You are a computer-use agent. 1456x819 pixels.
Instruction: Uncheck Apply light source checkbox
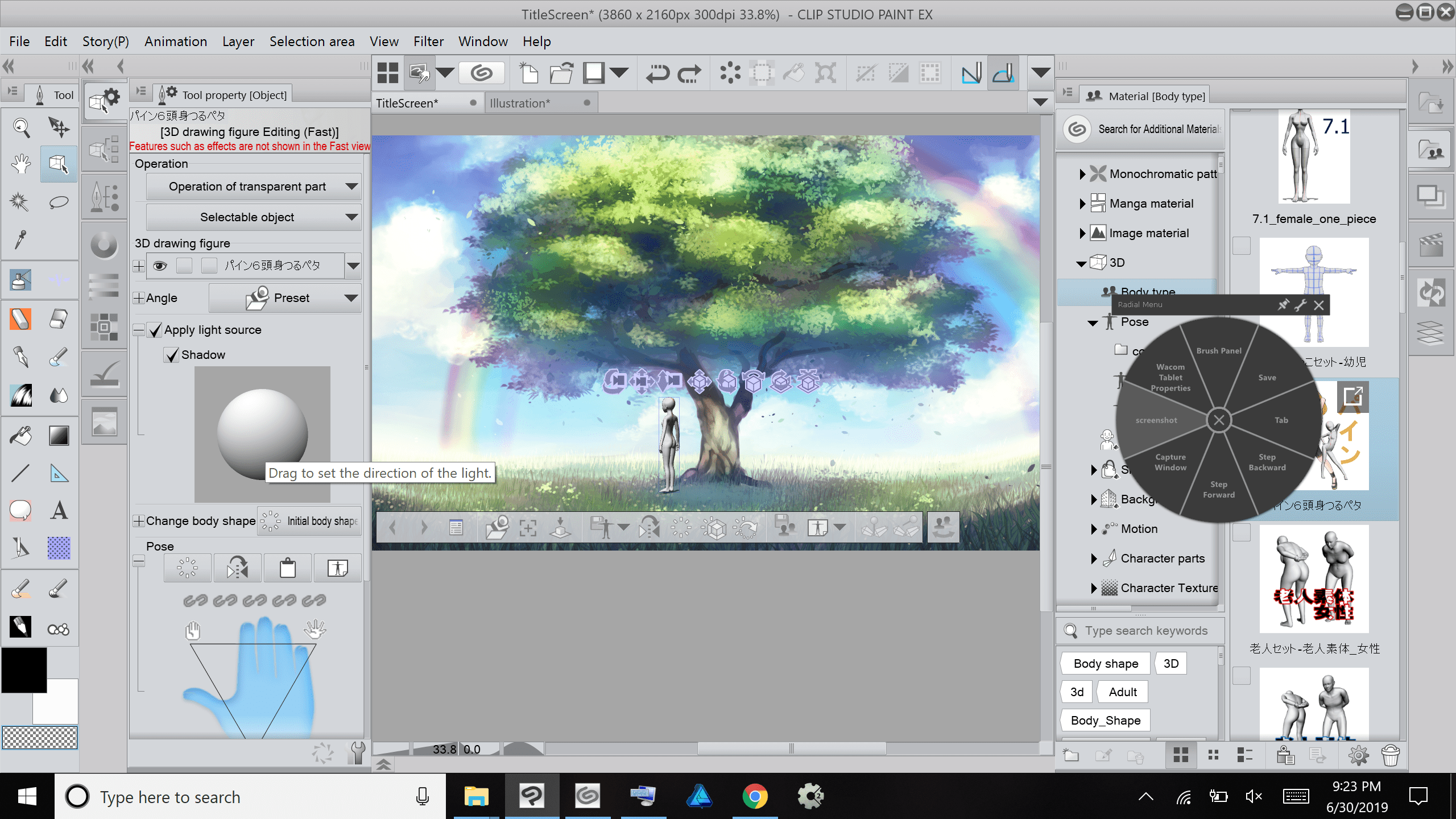pos(155,330)
